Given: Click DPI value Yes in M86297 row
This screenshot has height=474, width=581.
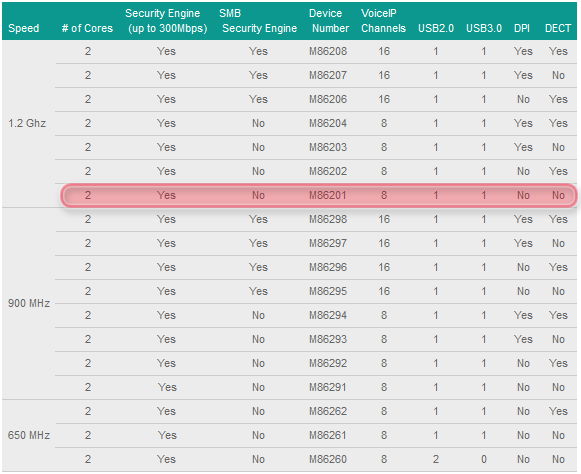Looking at the screenshot, I should point(523,243).
